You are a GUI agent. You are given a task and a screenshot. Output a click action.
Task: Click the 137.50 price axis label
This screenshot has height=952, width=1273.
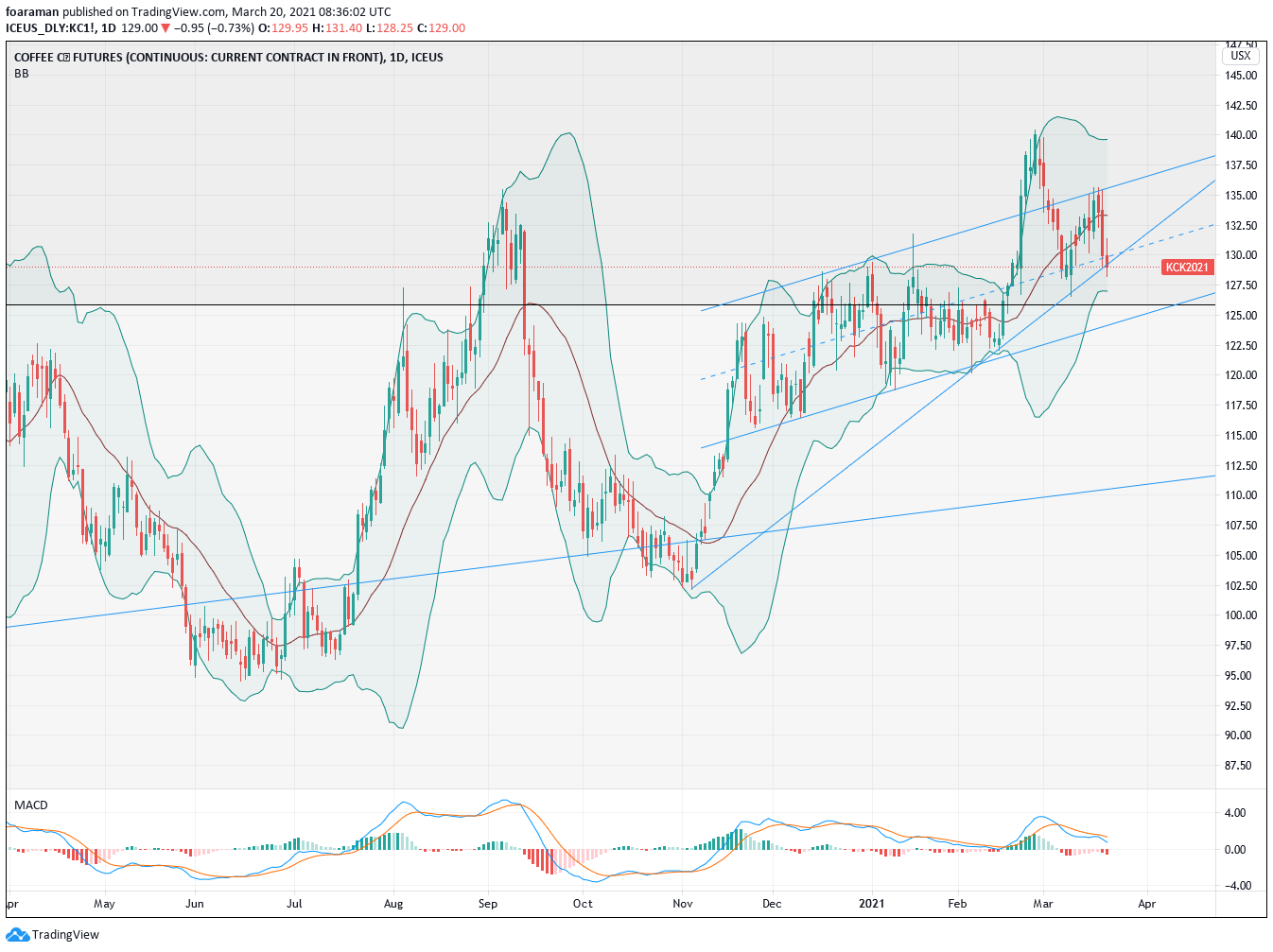pos(1241,165)
